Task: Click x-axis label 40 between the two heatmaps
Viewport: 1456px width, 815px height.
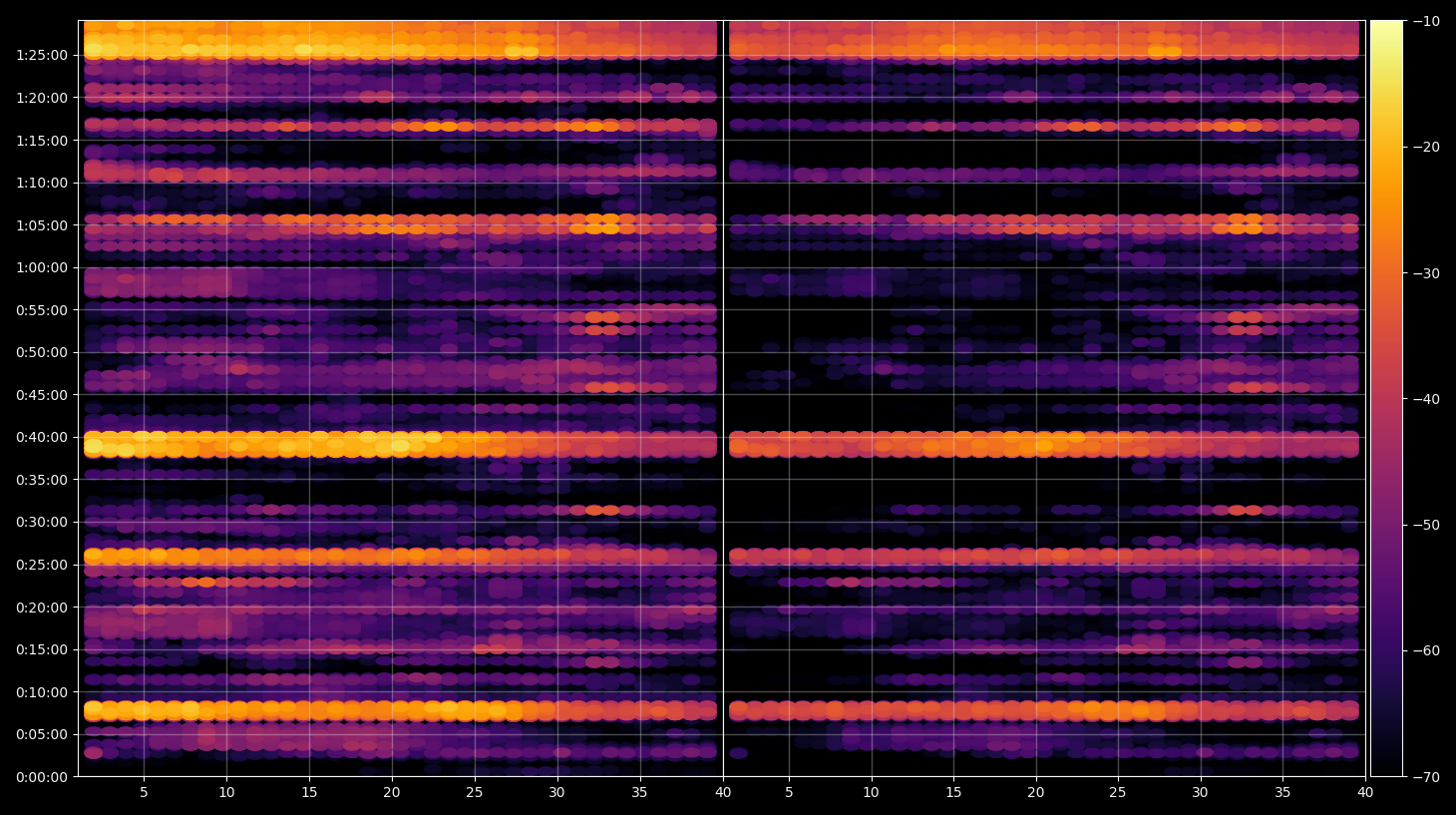Action: [x=723, y=793]
